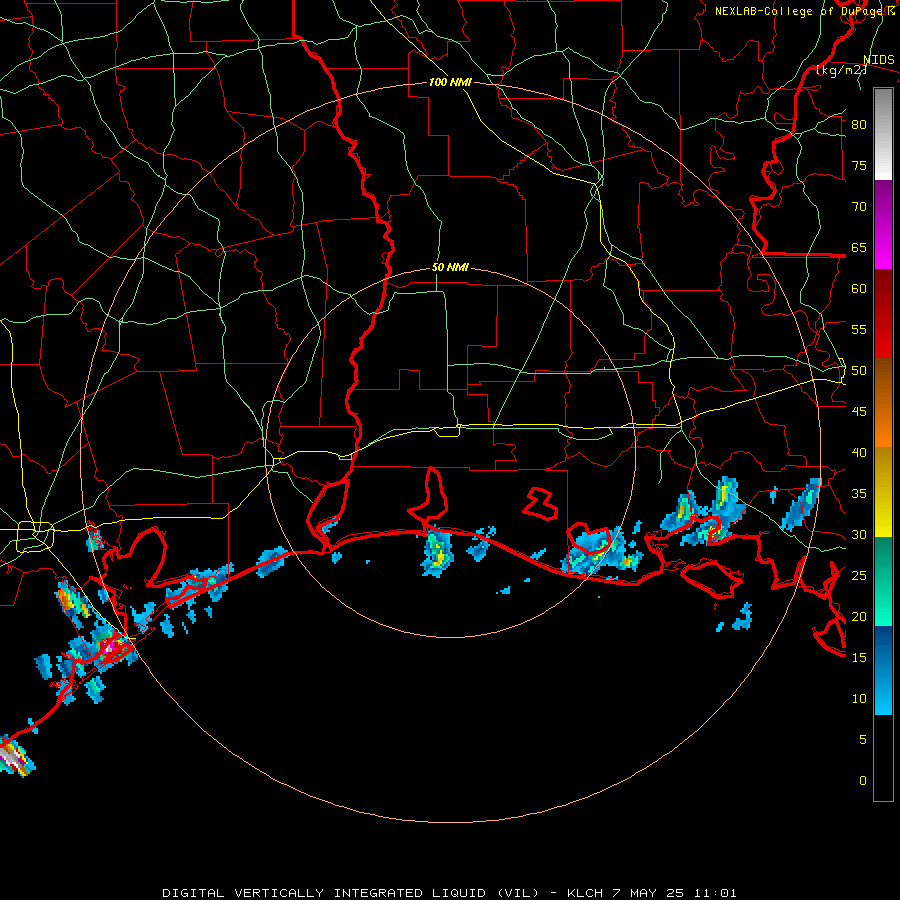The image size is (900, 900).
Task: Click the 40 value on the VIL scale
Action: pyautogui.click(x=859, y=452)
